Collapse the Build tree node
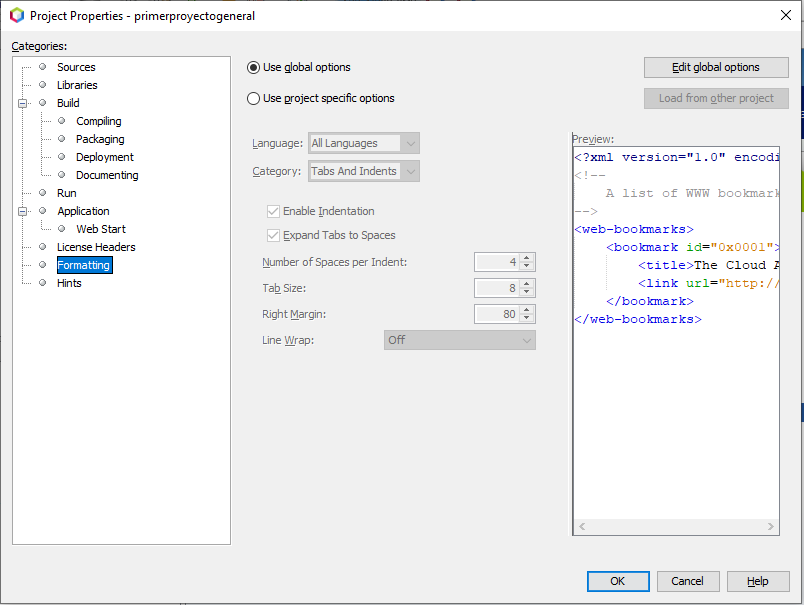804x605 pixels. (21, 103)
